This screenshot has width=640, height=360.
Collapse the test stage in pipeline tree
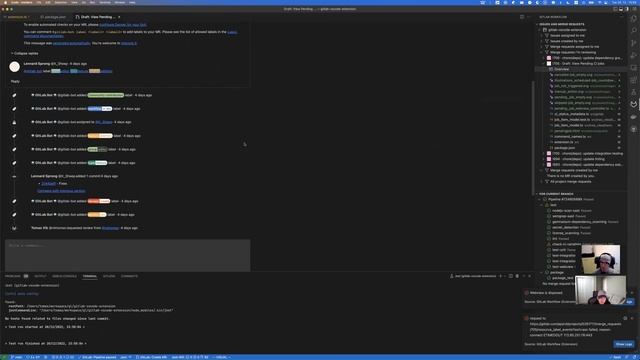coord(542,205)
